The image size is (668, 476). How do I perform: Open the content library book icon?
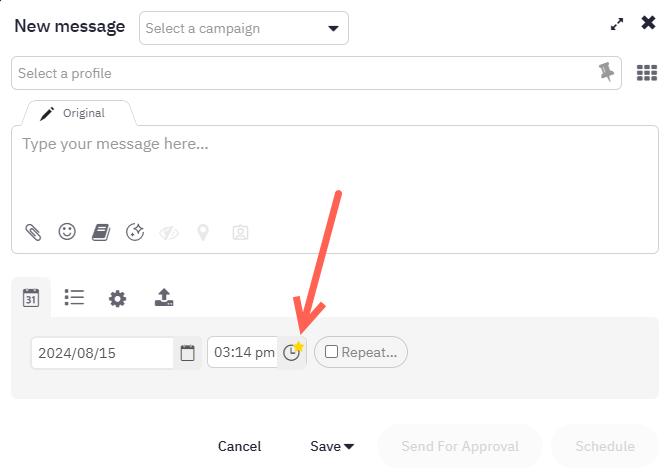point(101,232)
